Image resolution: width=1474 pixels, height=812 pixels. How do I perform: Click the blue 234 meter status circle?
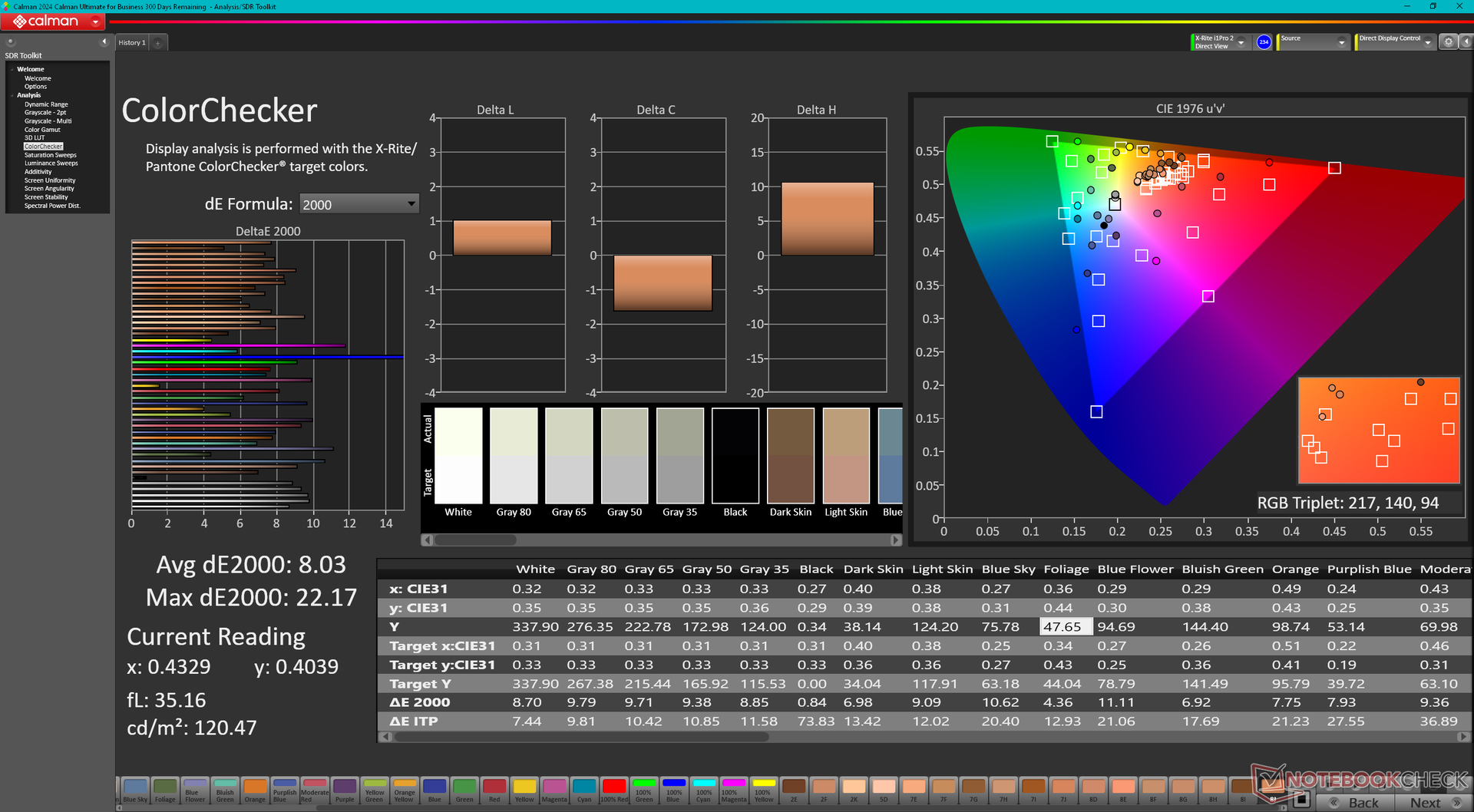tap(1264, 42)
